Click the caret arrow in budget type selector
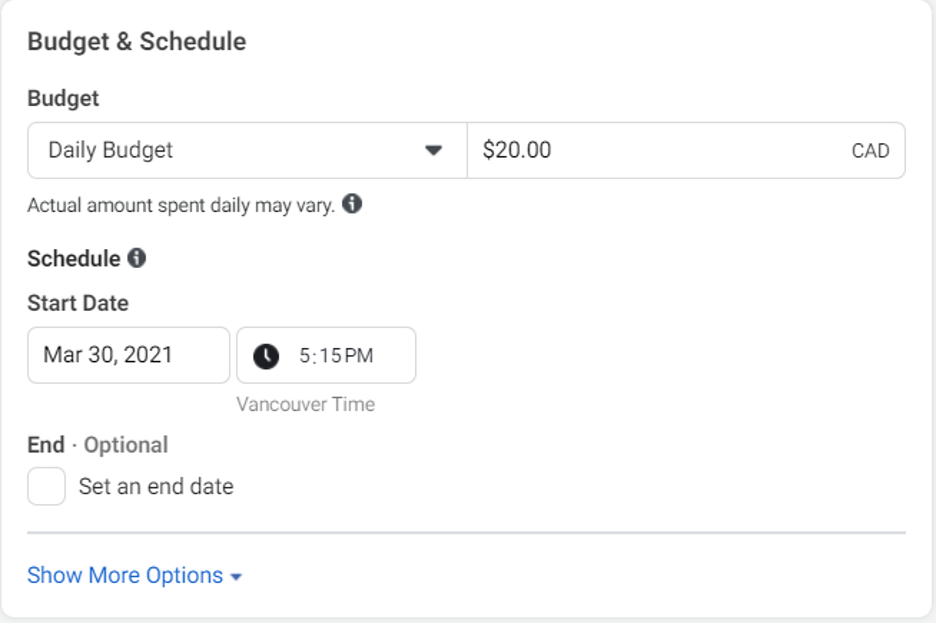The height and width of the screenshot is (624, 936). (x=433, y=150)
